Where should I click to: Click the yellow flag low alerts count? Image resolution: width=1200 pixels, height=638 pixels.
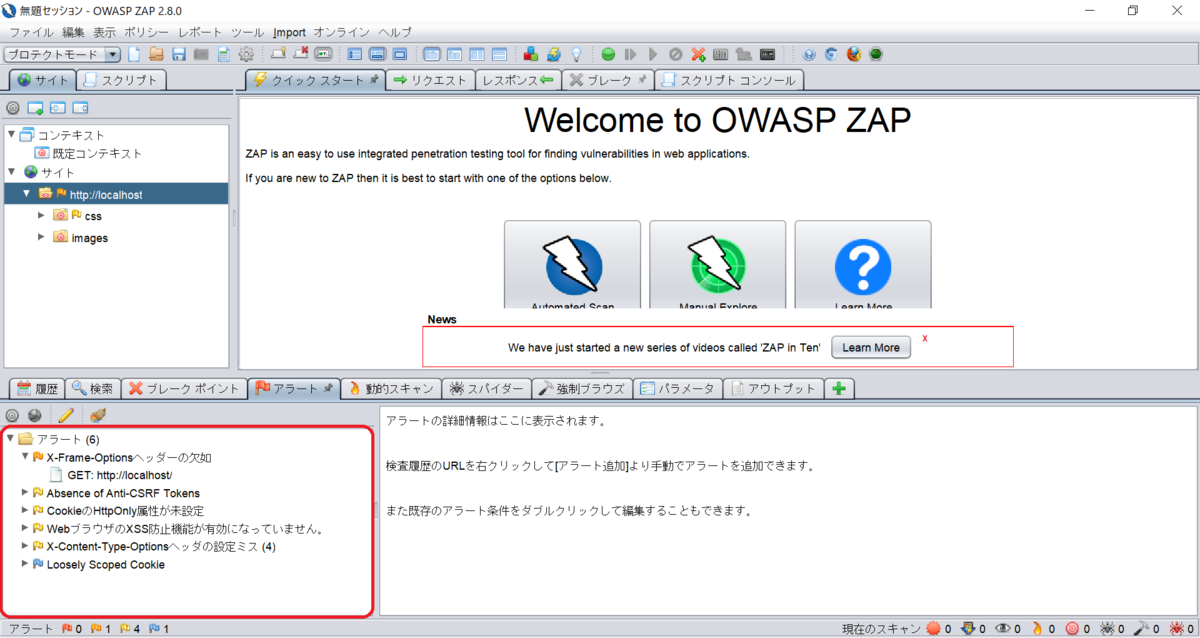pos(129,629)
